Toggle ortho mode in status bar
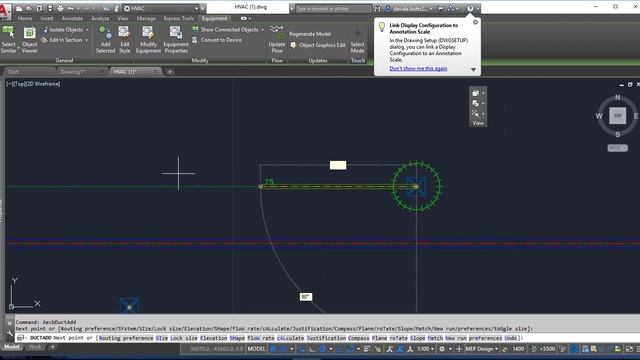This screenshot has height=360, width=640. click(312, 349)
